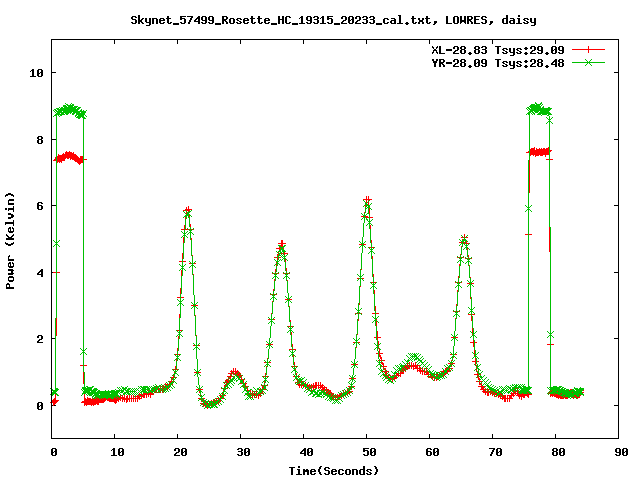Click the x-axis tick label 60
This screenshot has height=480, width=640.
coord(432,452)
